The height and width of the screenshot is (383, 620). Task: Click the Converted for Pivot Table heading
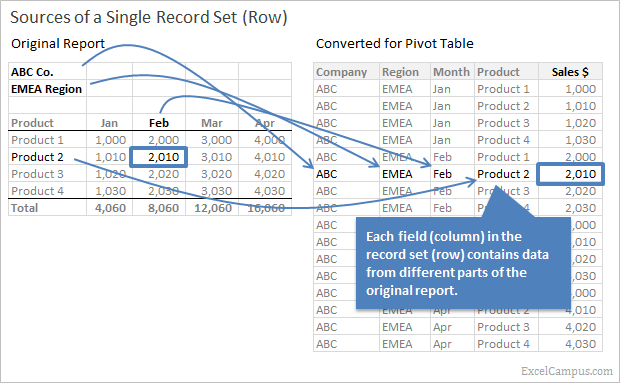coord(395,43)
